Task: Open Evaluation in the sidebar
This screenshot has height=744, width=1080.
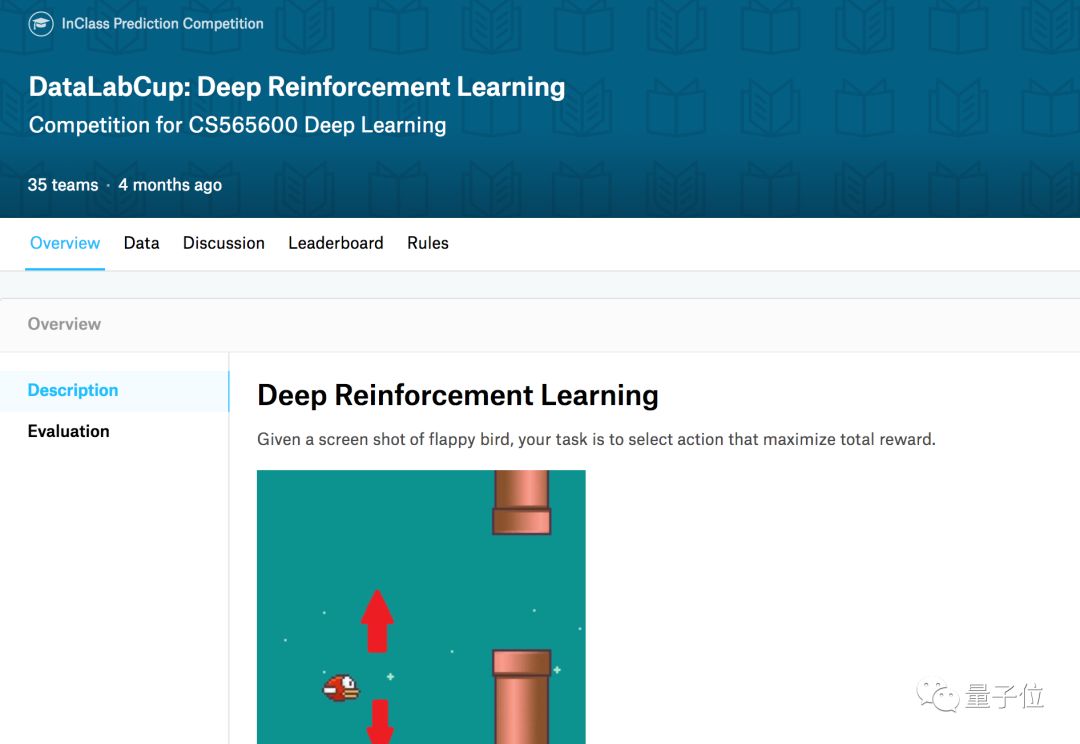Action: (x=68, y=431)
